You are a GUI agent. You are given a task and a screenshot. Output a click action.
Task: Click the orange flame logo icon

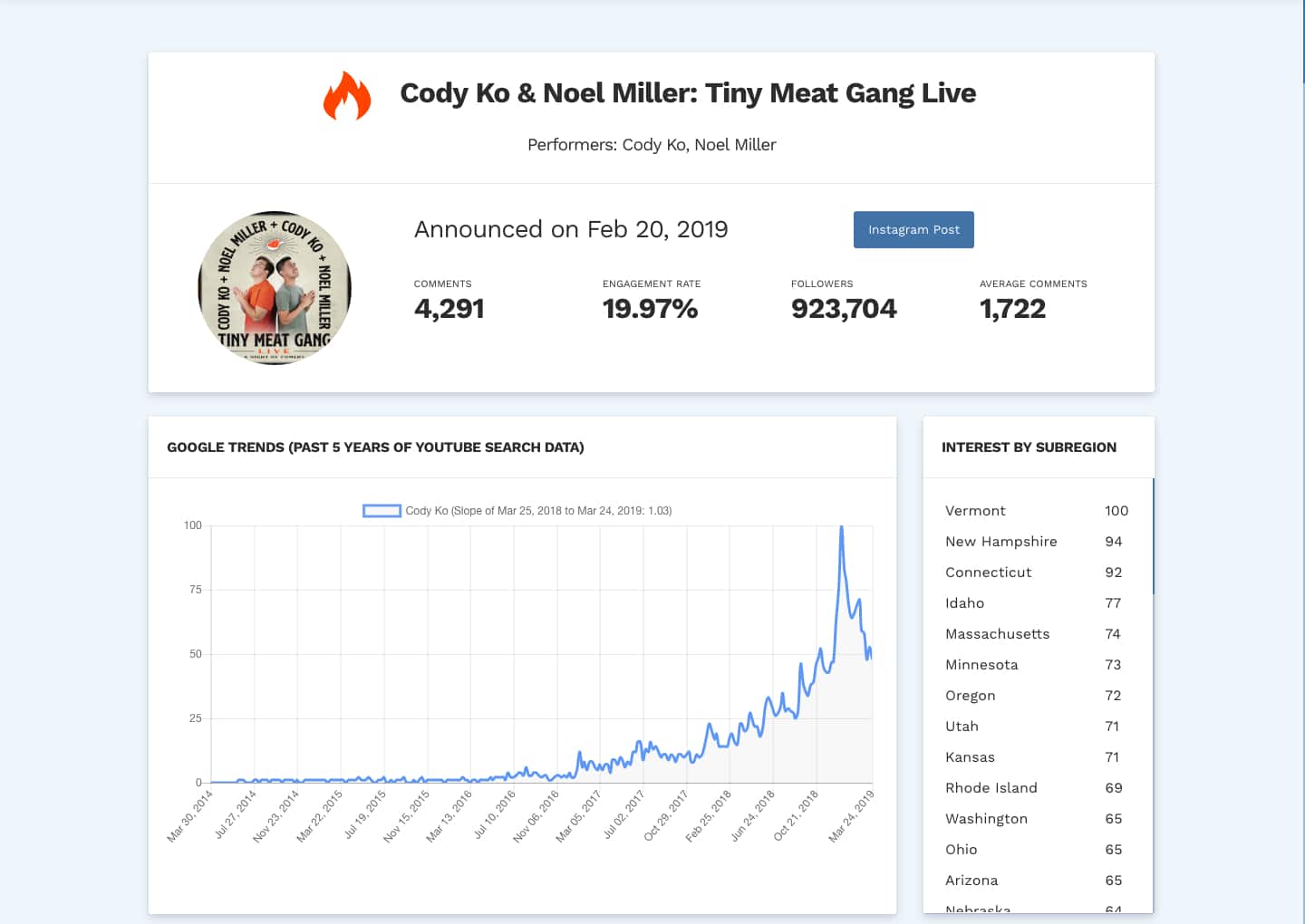point(347,95)
